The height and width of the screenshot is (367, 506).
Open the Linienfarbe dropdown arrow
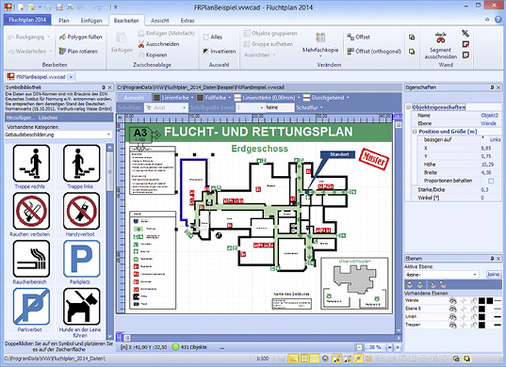(192, 98)
